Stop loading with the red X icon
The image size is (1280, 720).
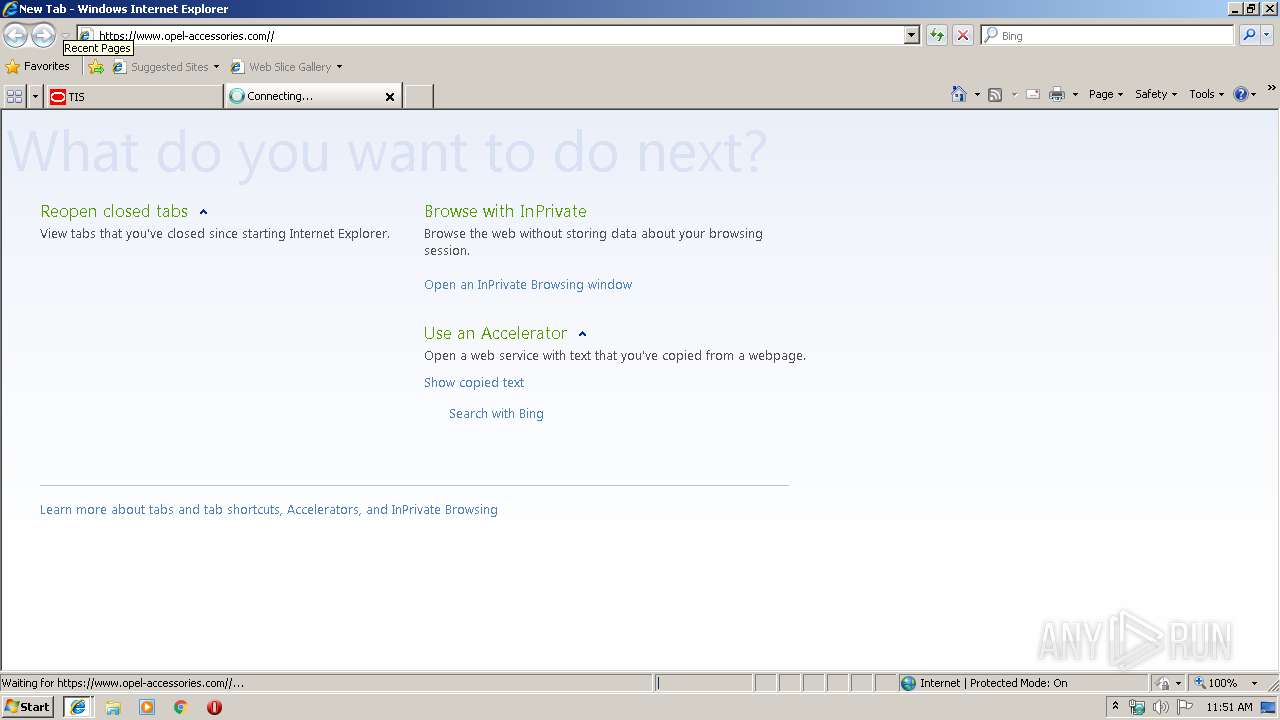pos(962,36)
